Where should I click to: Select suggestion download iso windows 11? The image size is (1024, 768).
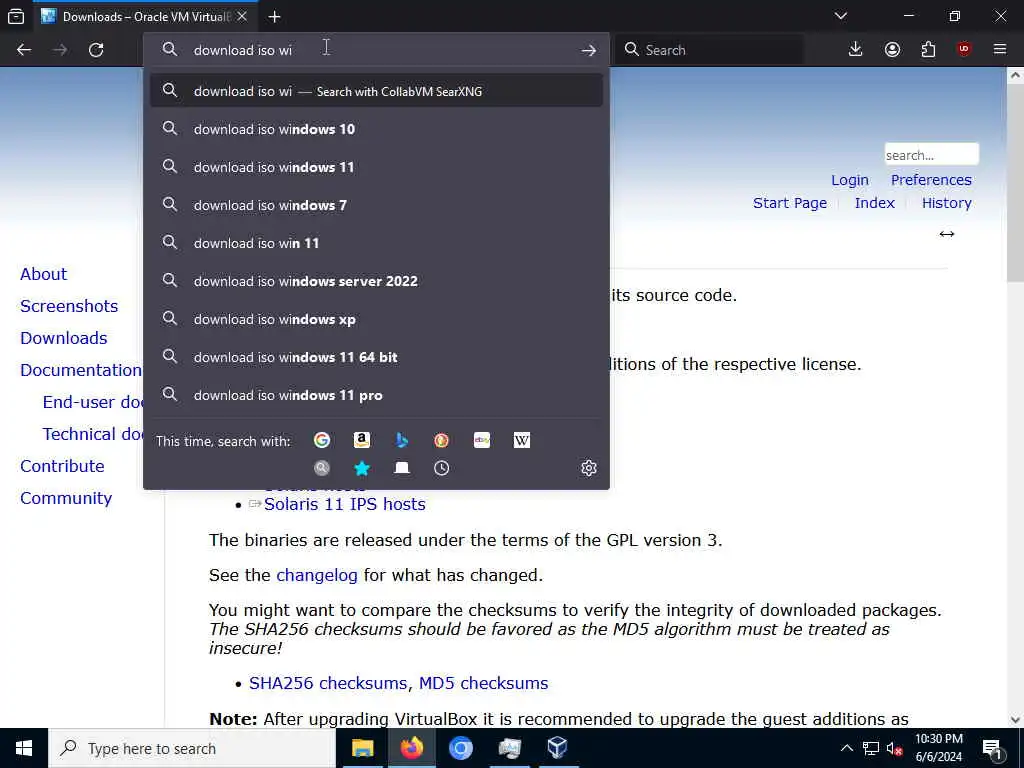pyautogui.click(x=376, y=167)
